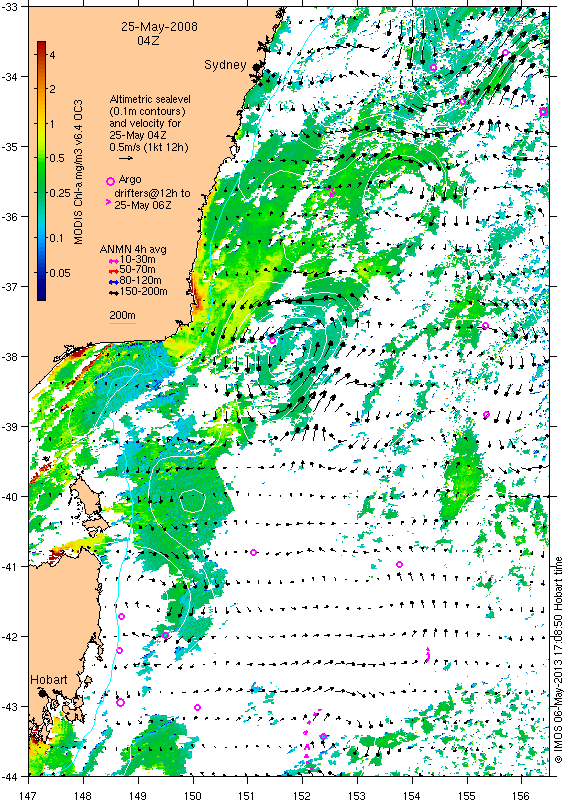This screenshot has width=570, height=800.
Task: Click the Argo float circle near 41S 153.8E
Action: click(x=400, y=564)
